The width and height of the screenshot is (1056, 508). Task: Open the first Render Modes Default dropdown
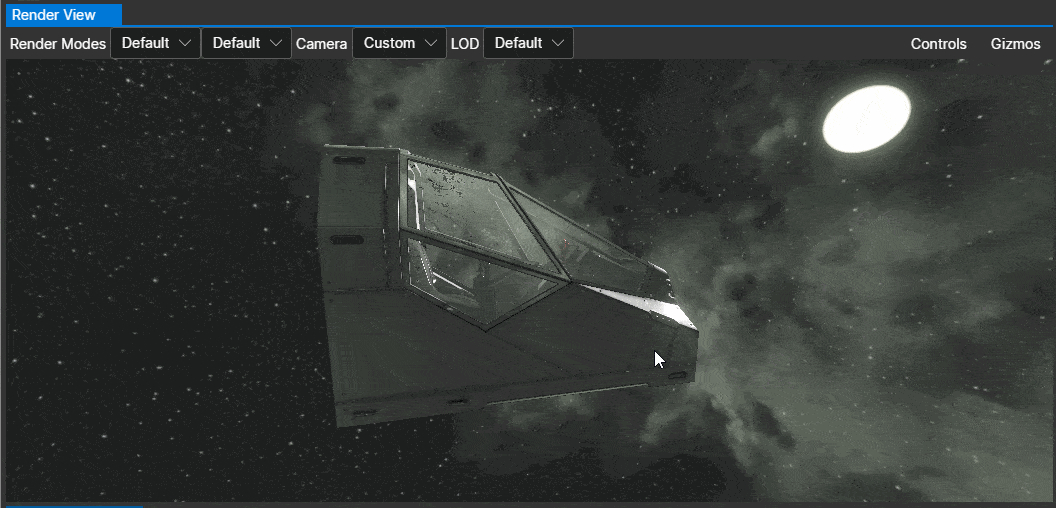coord(156,43)
